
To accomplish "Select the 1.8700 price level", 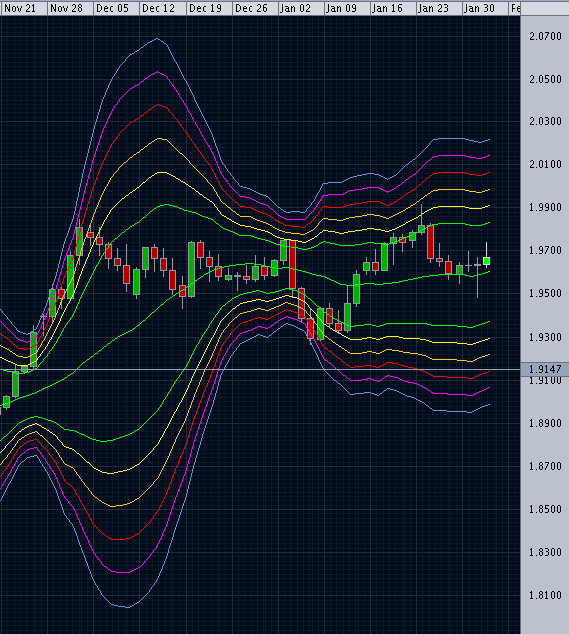I will 546,466.
